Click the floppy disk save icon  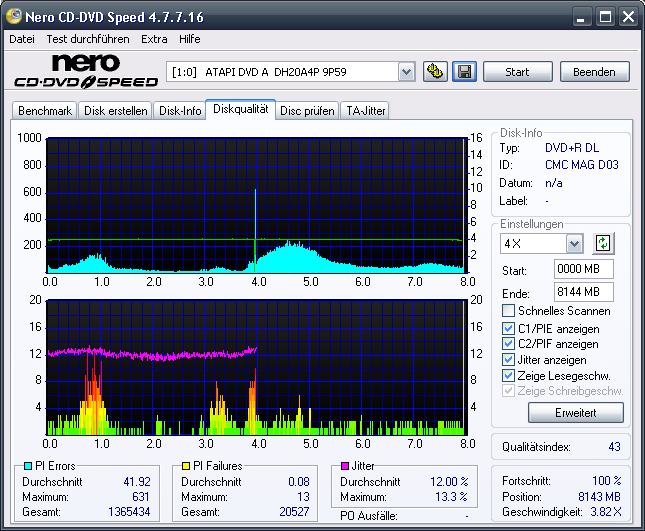464,72
